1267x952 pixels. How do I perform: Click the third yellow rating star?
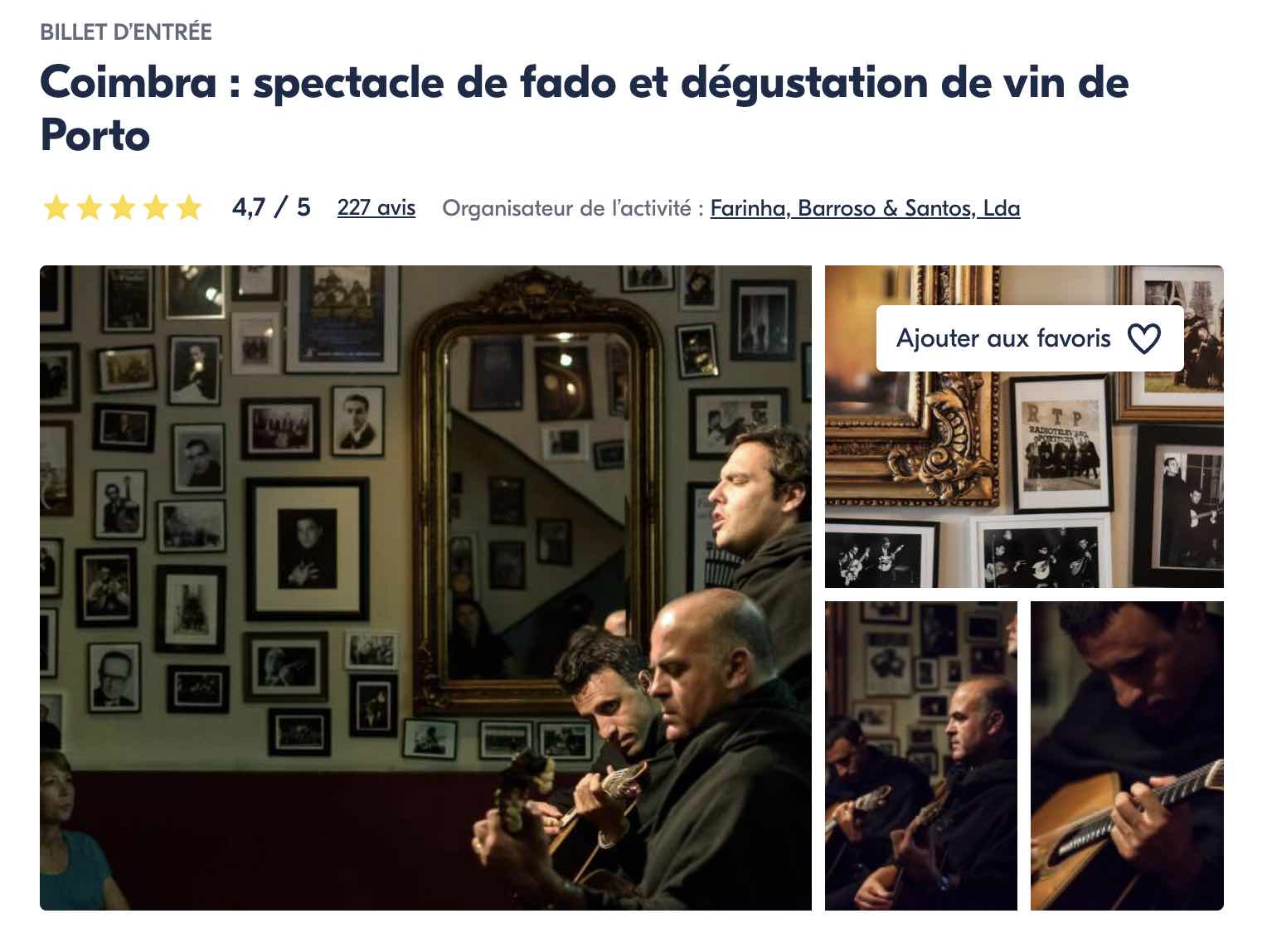point(122,207)
